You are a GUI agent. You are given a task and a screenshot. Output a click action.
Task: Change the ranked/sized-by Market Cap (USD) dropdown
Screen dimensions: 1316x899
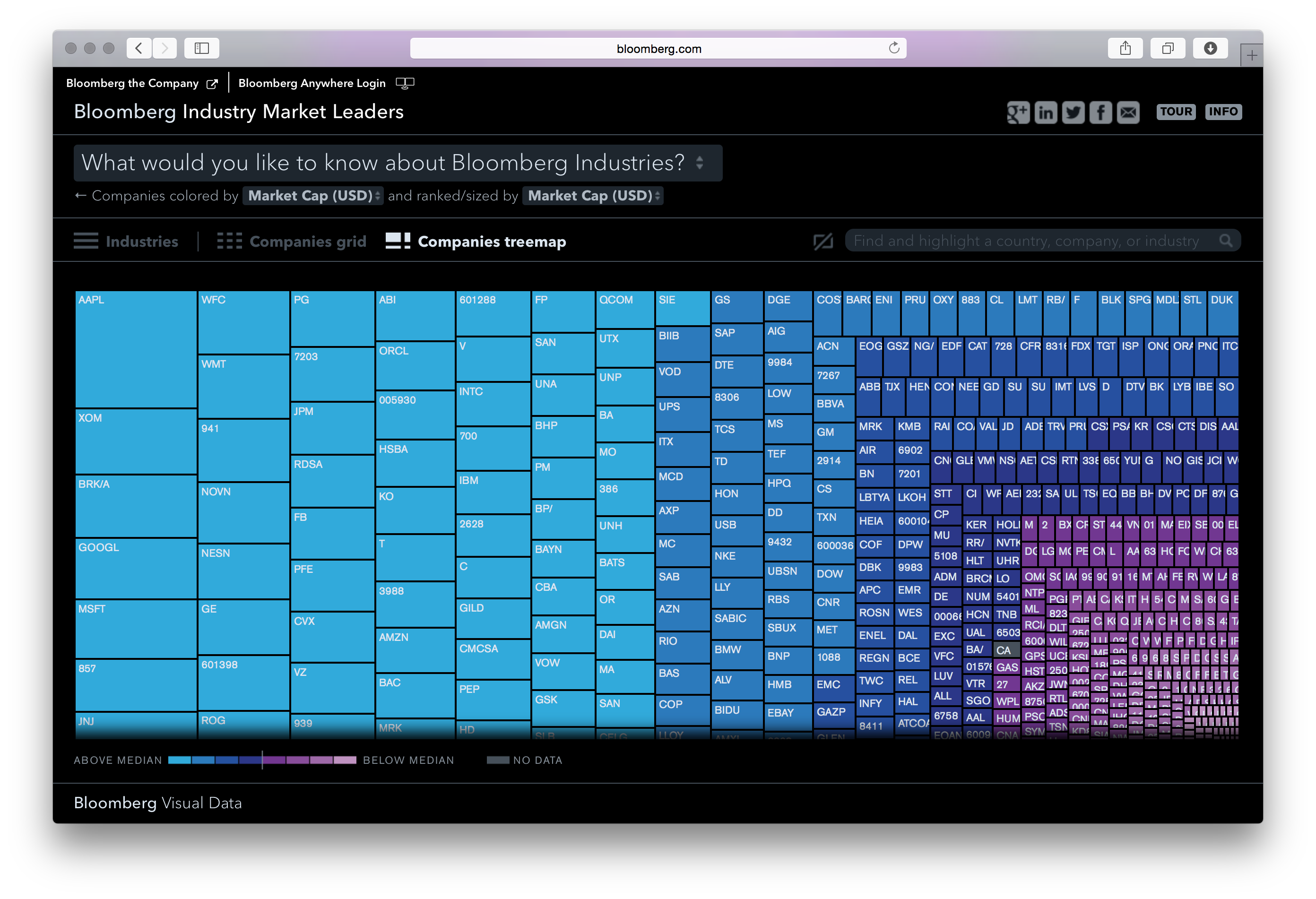592,196
